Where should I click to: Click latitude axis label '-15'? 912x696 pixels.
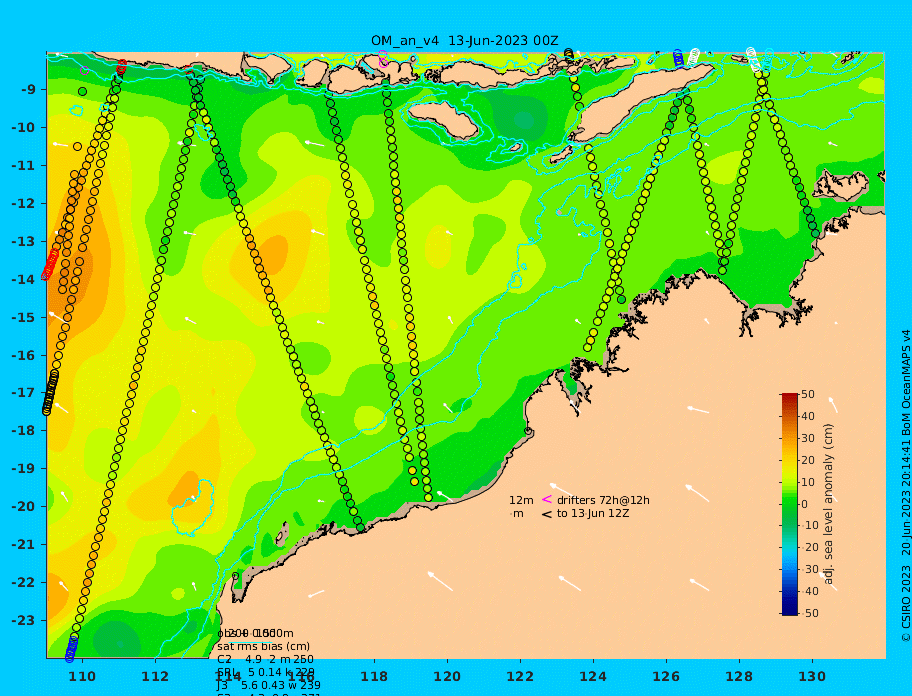(23, 317)
